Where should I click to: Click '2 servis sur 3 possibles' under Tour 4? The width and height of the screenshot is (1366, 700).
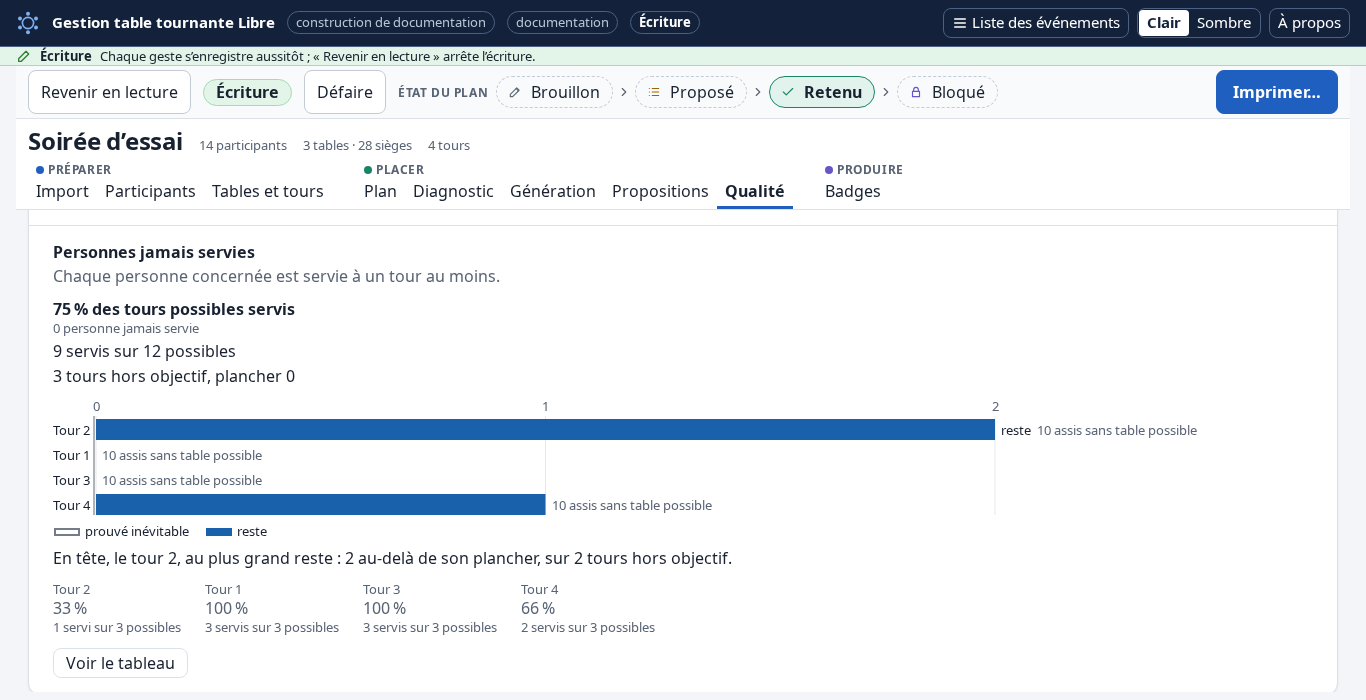[588, 627]
